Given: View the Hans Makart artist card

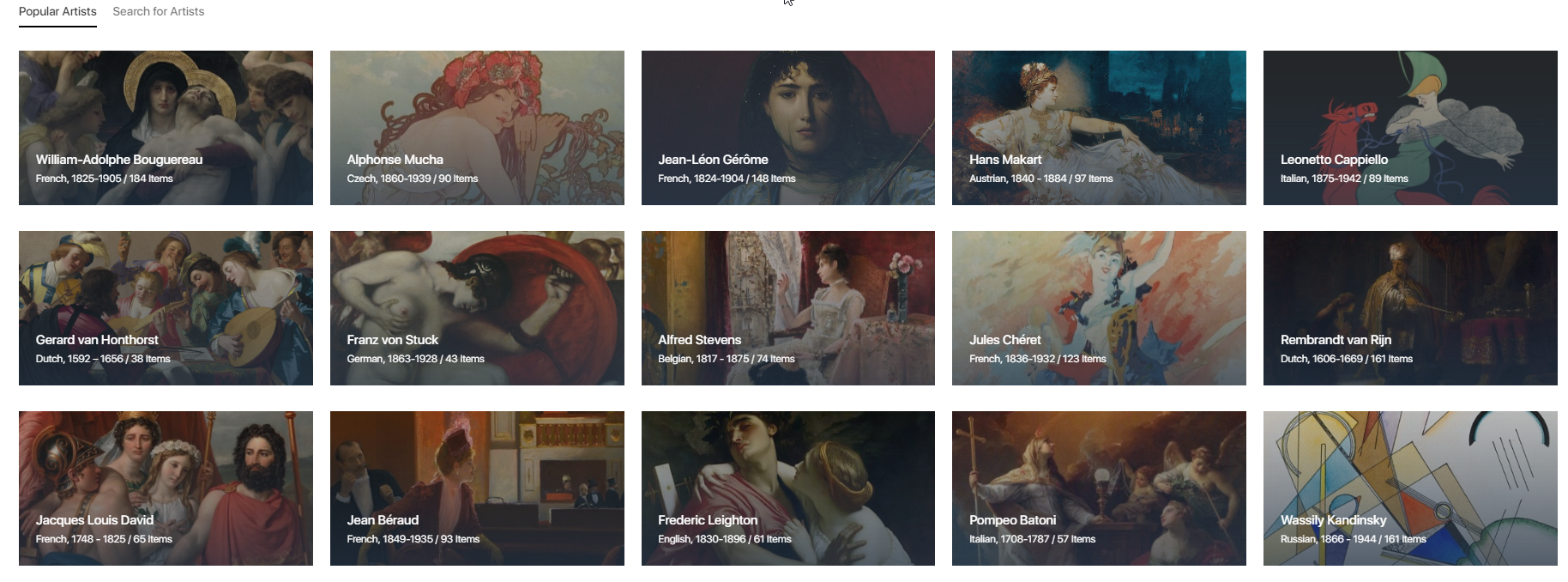Looking at the screenshot, I should point(1099,128).
